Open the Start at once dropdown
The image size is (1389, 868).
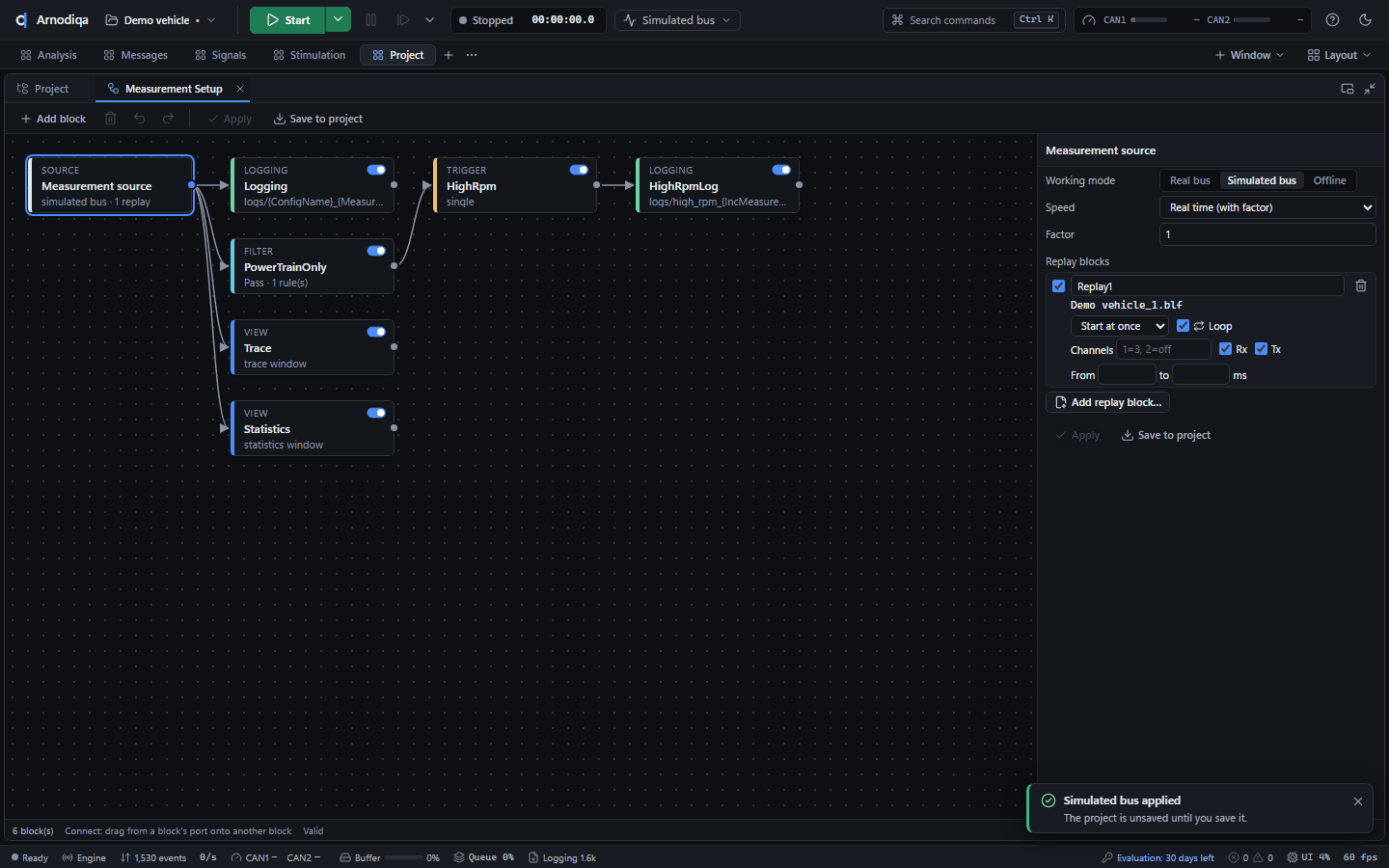1120,326
